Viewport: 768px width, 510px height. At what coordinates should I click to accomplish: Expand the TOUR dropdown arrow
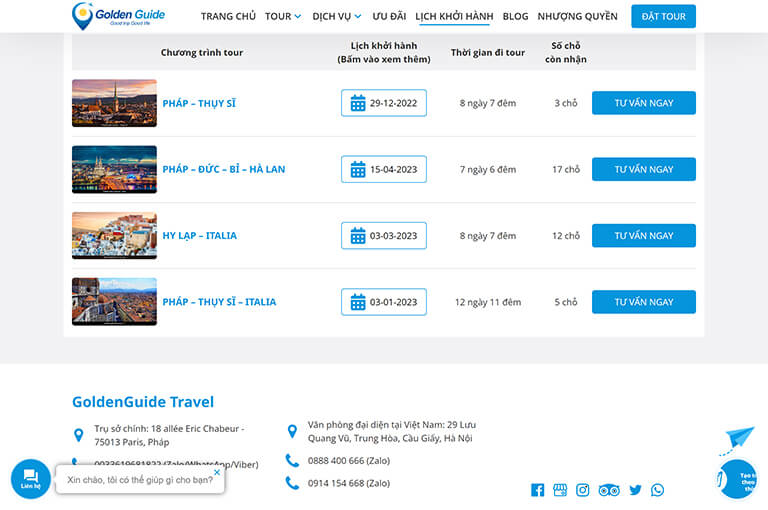coord(298,17)
